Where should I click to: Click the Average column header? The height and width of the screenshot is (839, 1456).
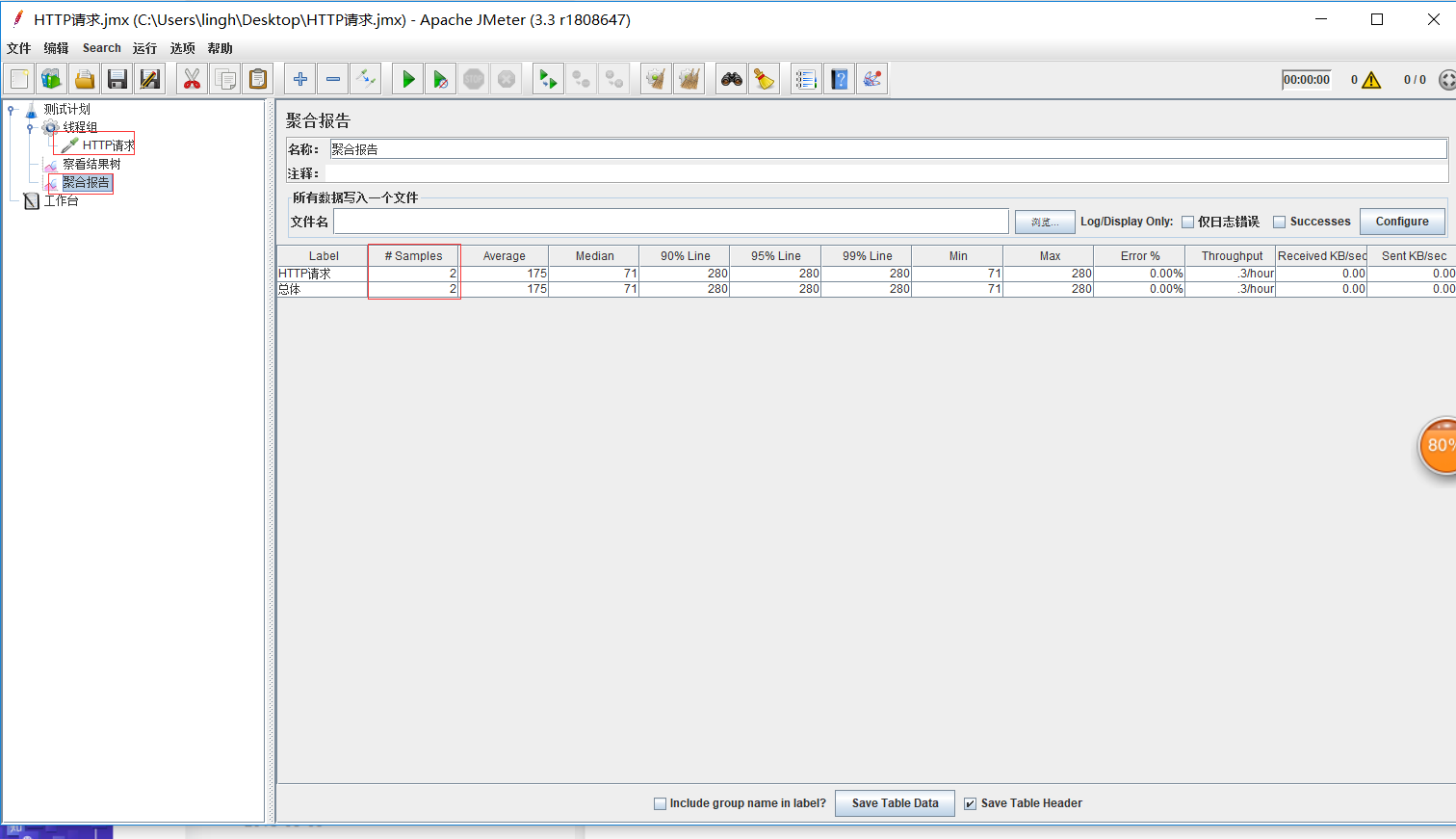[x=504, y=256]
